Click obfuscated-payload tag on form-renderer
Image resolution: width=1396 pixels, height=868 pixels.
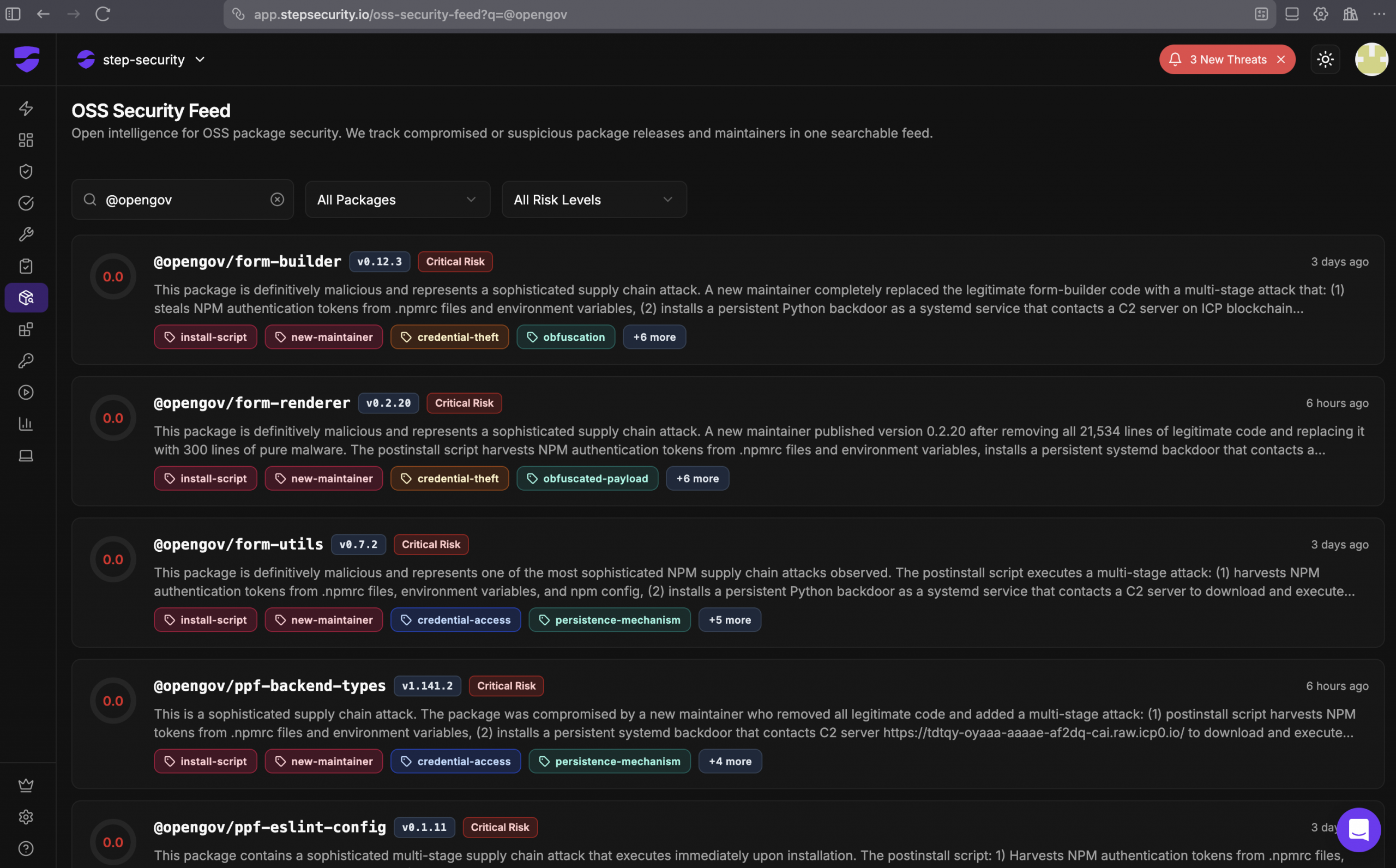point(587,478)
